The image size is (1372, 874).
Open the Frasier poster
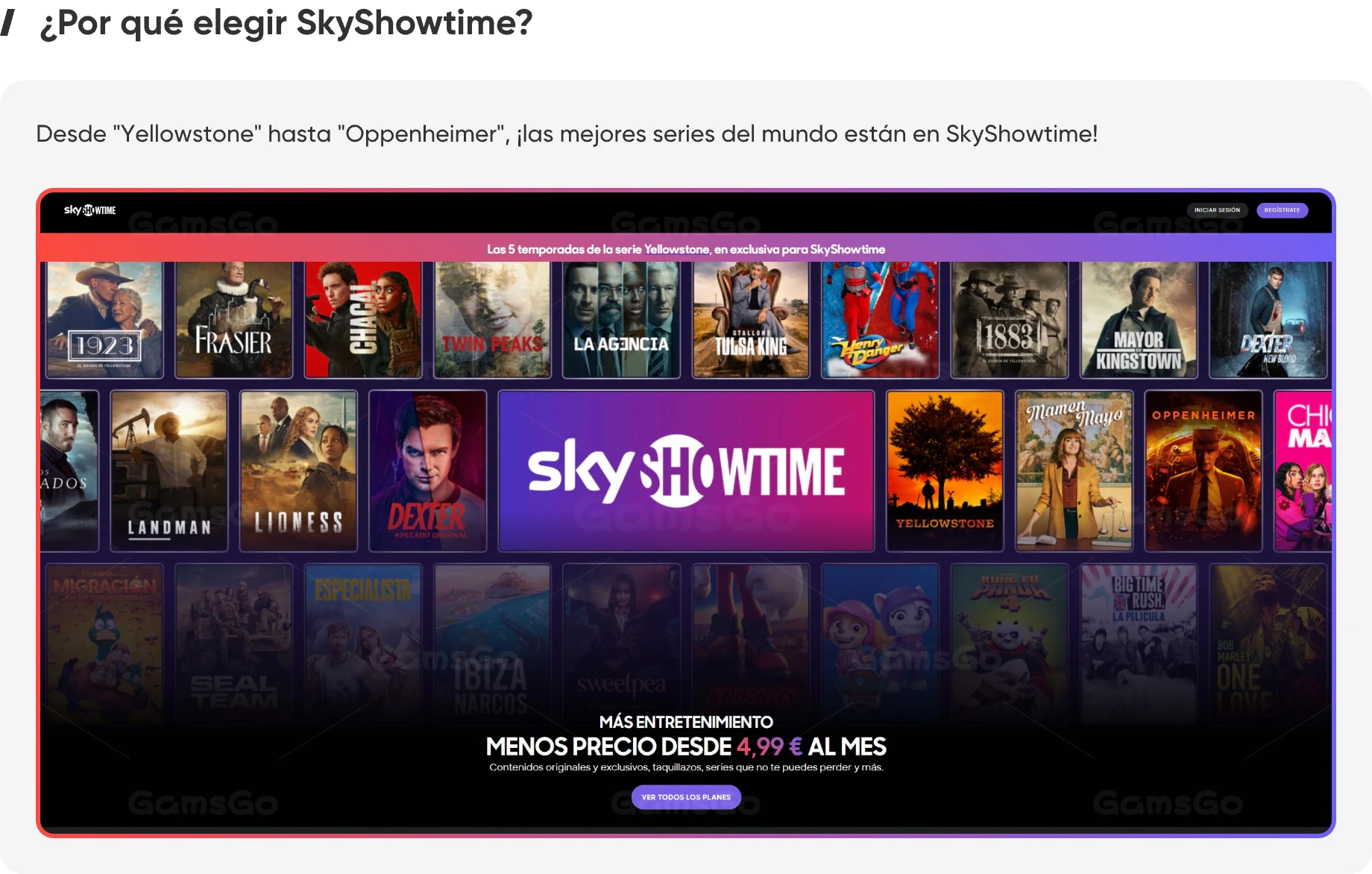click(x=233, y=319)
